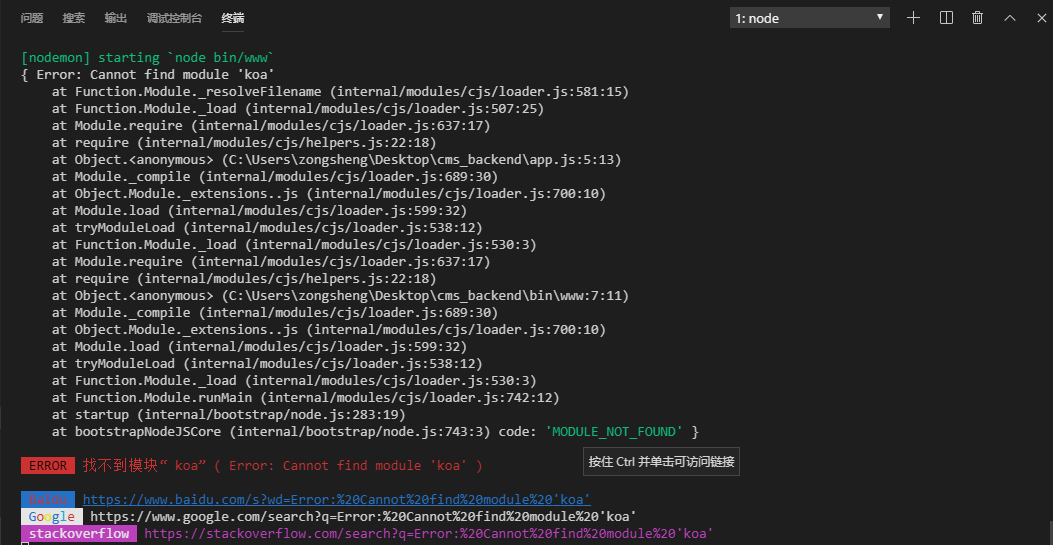The height and width of the screenshot is (545, 1053).
Task: Open the '1: node' terminal selector dropdown
Action: [x=810, y=18]
